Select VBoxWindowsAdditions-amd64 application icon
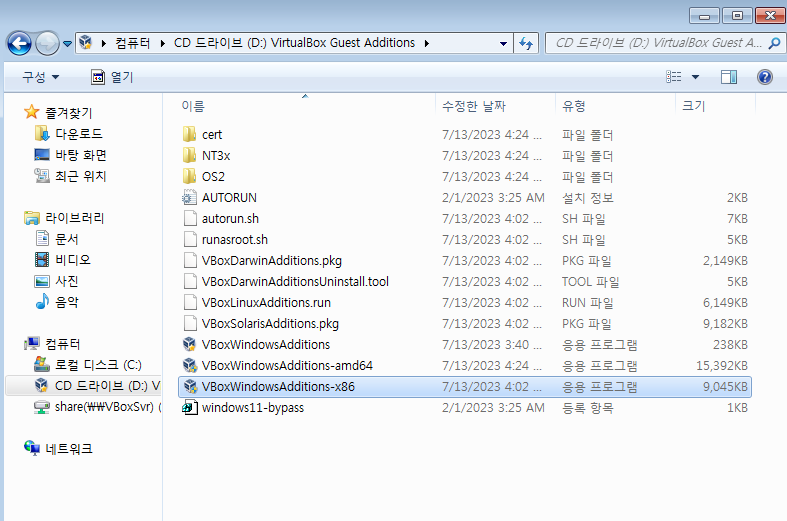This screenshot has width=787, height=521. click(189, 365)
